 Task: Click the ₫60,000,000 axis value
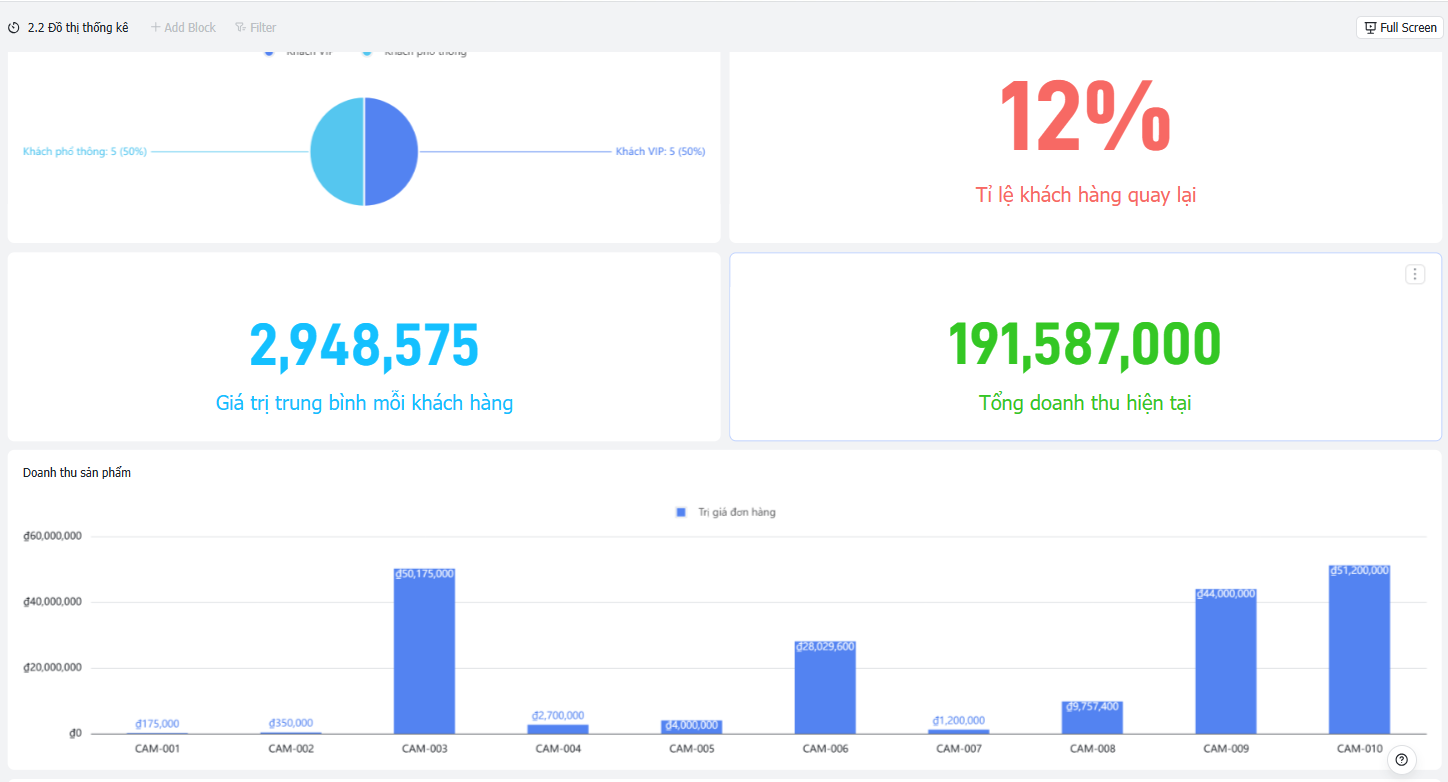tap(52, 537)
